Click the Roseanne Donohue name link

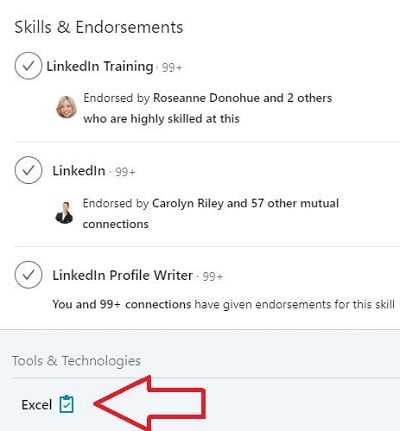(206, 98)
